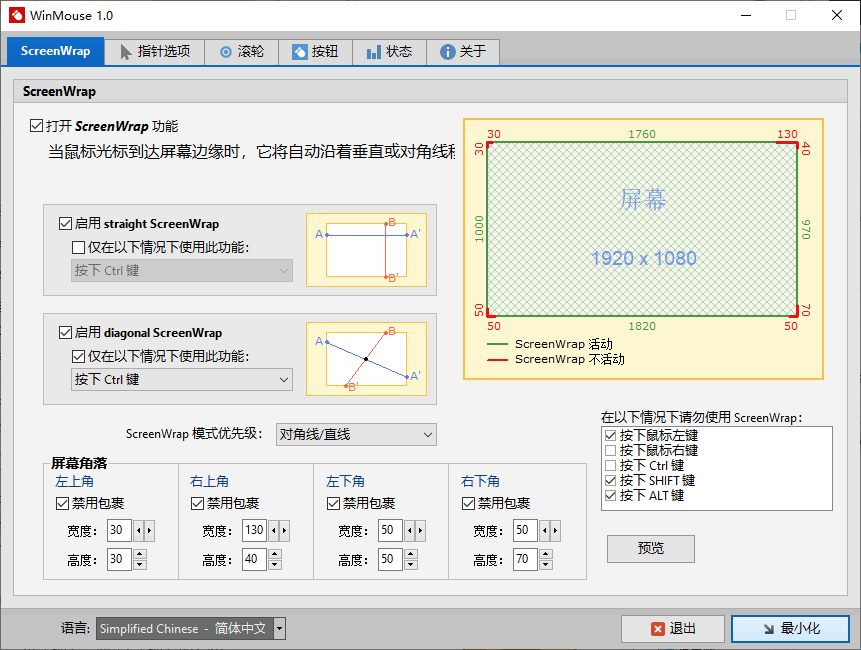Image resolution: width=861 pixels, height=650 pixels.
Task: Increase 右上角 高度 with up arrow
Action: point(275,554)
